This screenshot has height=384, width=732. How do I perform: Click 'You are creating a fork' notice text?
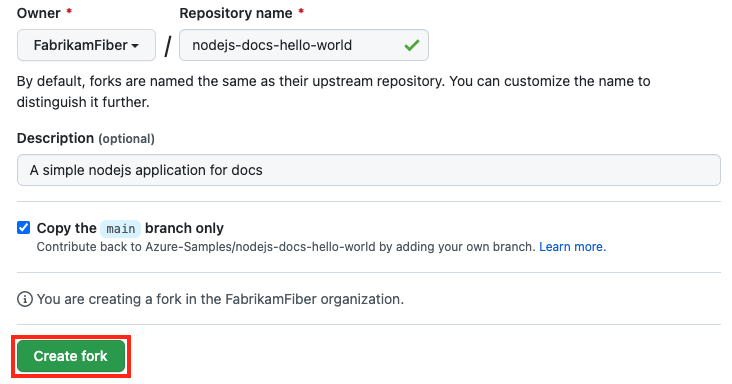[x=220, y=299]
